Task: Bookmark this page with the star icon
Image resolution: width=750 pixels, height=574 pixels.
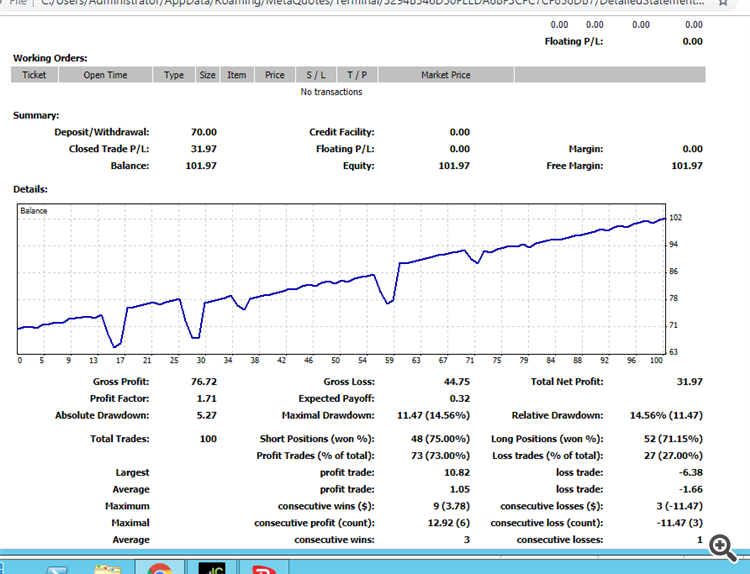Action: 723,2
